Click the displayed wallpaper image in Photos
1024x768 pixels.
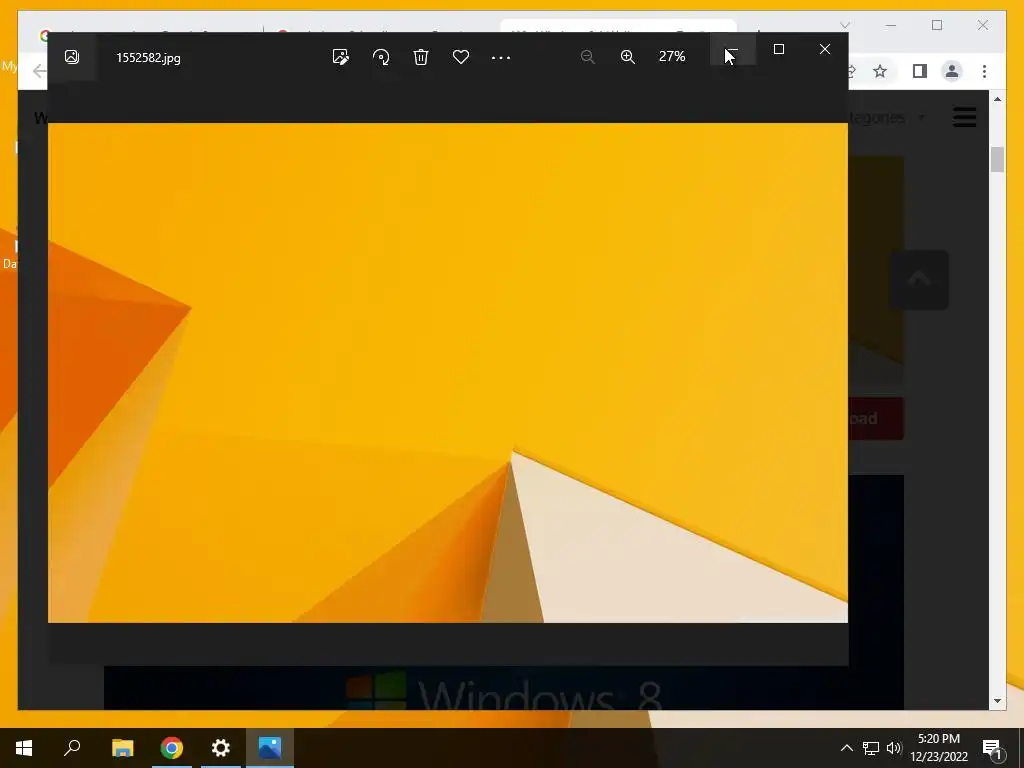coord(448,373)
